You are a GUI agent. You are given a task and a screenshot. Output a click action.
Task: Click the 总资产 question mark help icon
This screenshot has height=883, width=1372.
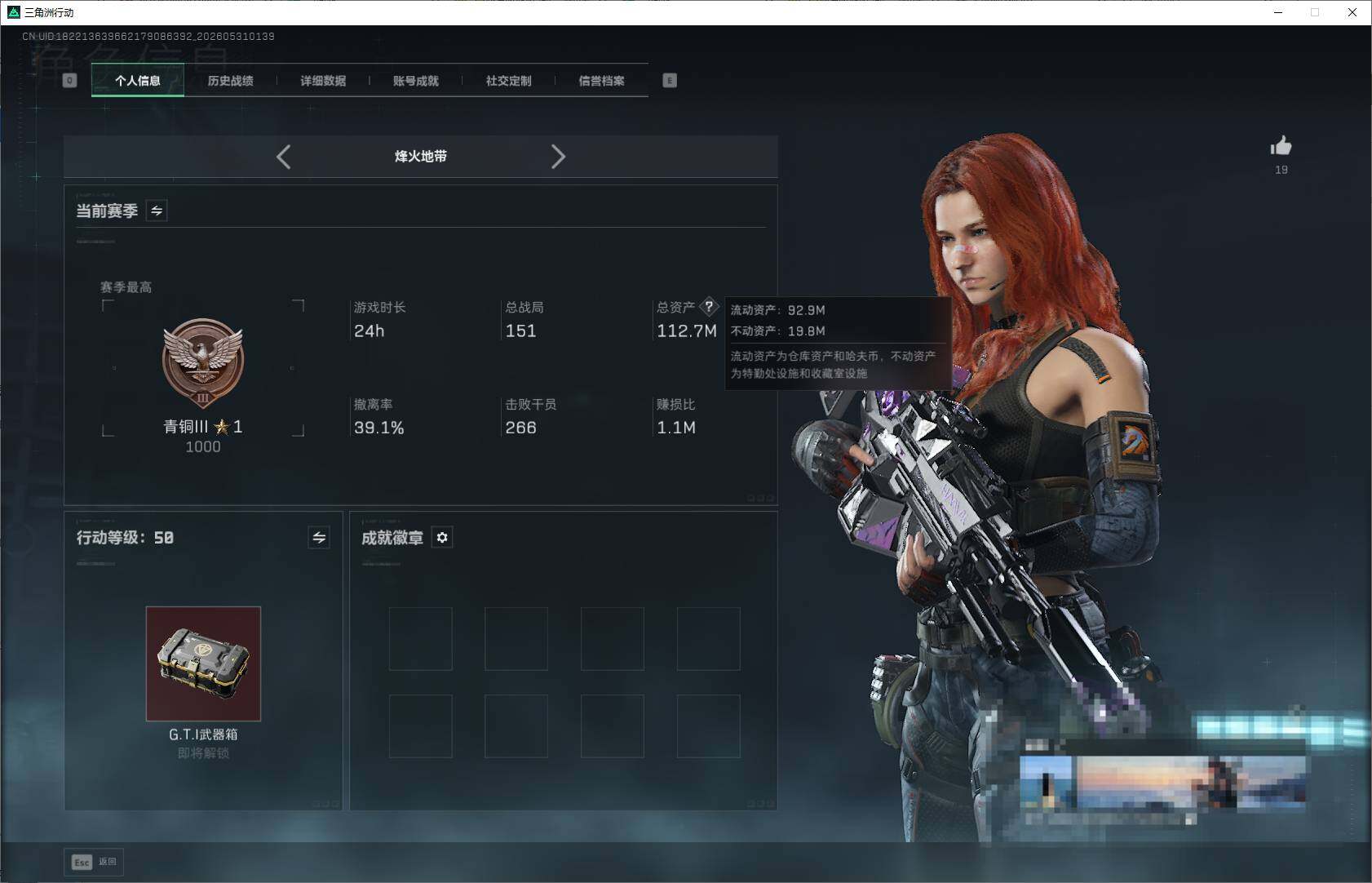709,307
